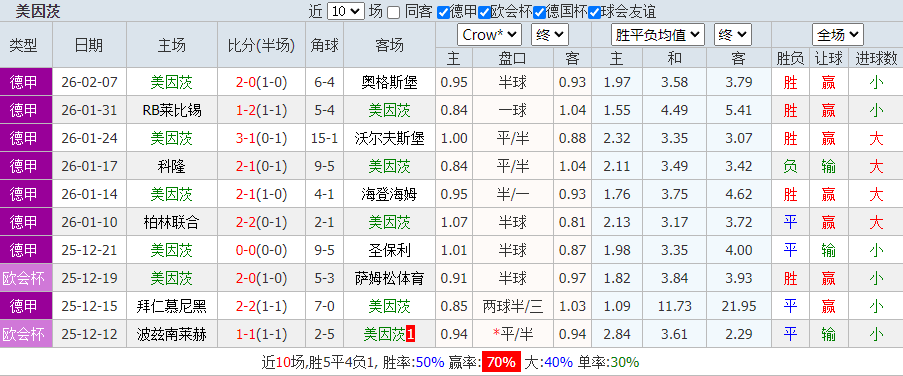903x376 pixels.
Task: Click score 1-2 of the RB莱比锡 match
Action: [x=246, y=111]
